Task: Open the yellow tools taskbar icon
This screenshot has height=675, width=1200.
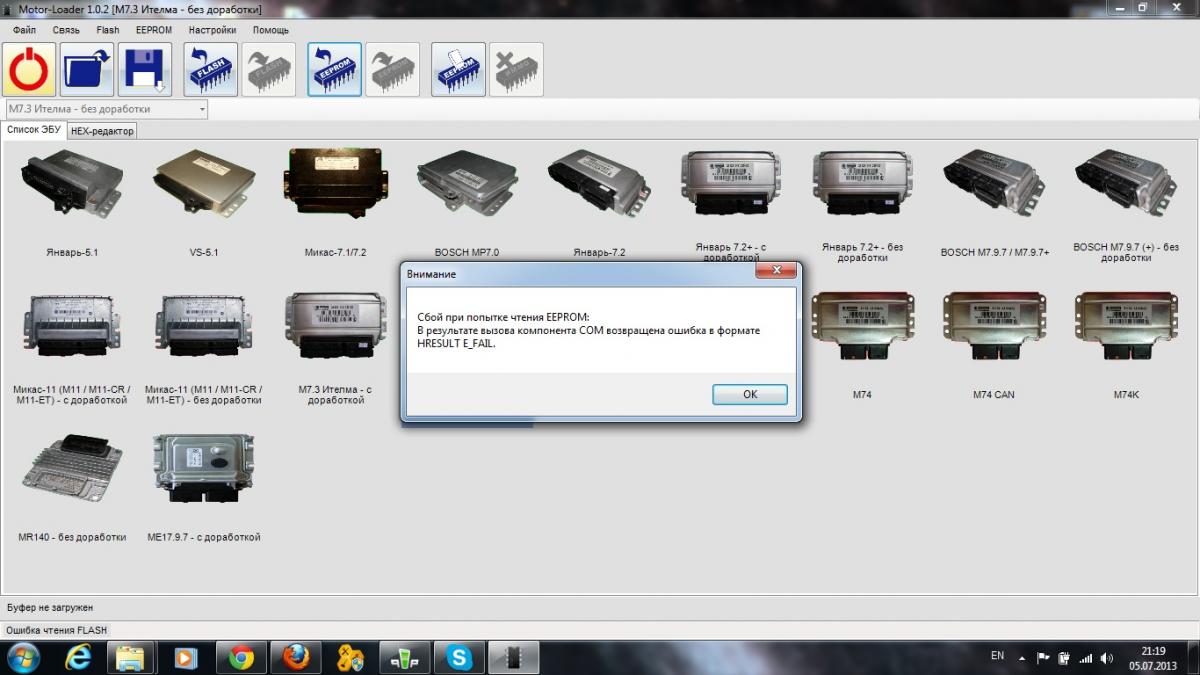Action: [350, 657]
